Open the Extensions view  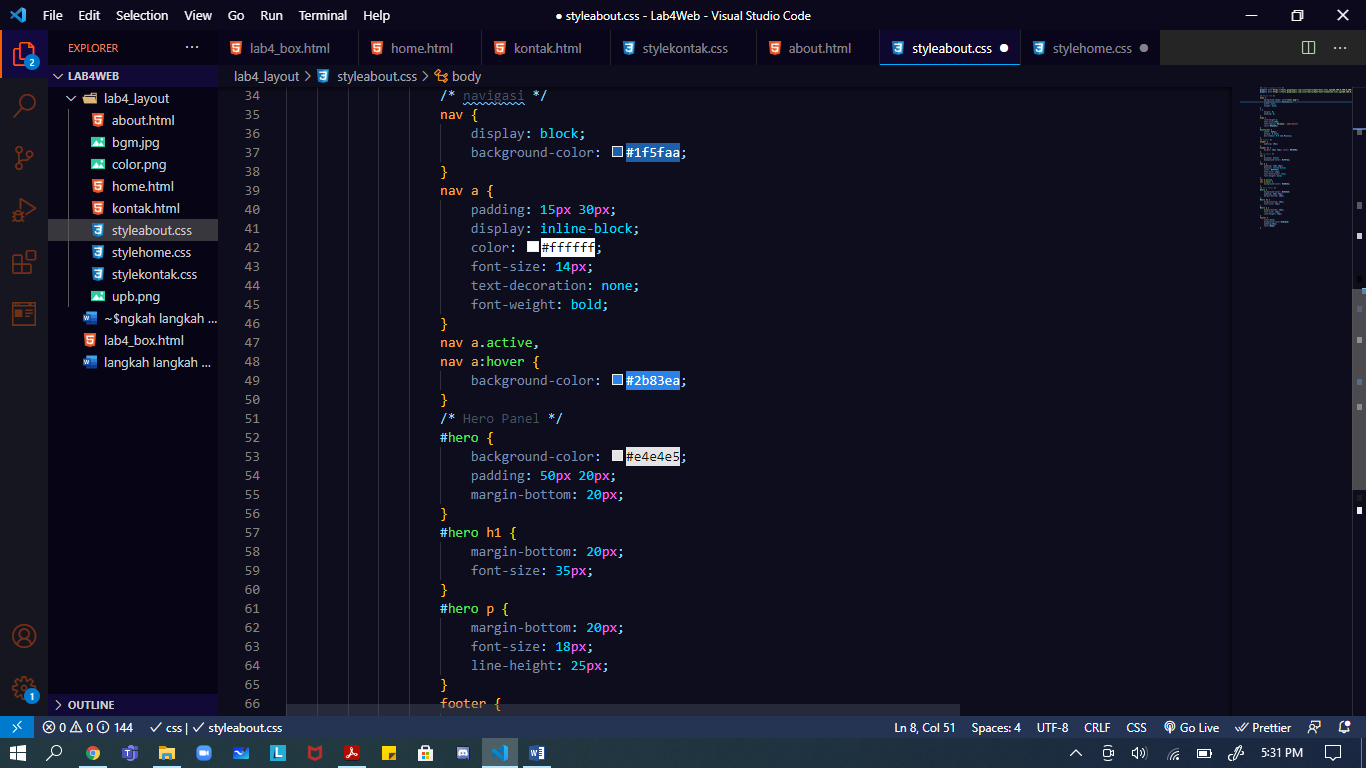point(24,262)
